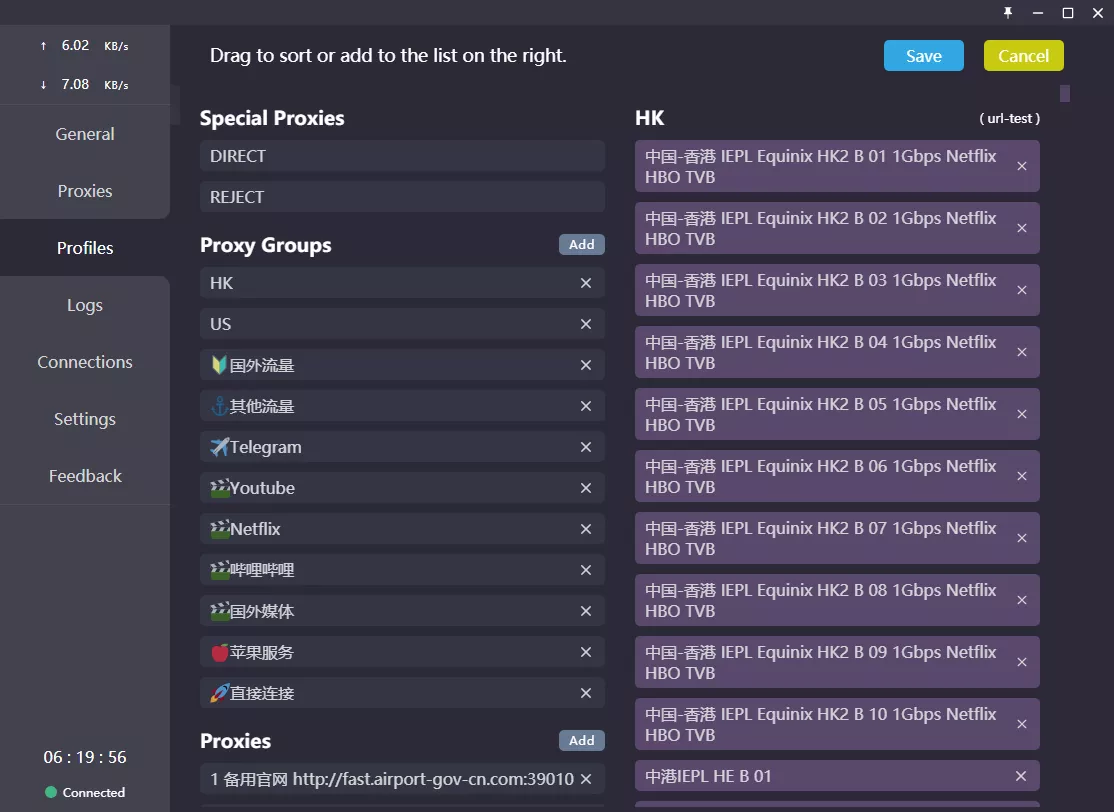
Task: Open the General tab
Action: coord(85,134)
